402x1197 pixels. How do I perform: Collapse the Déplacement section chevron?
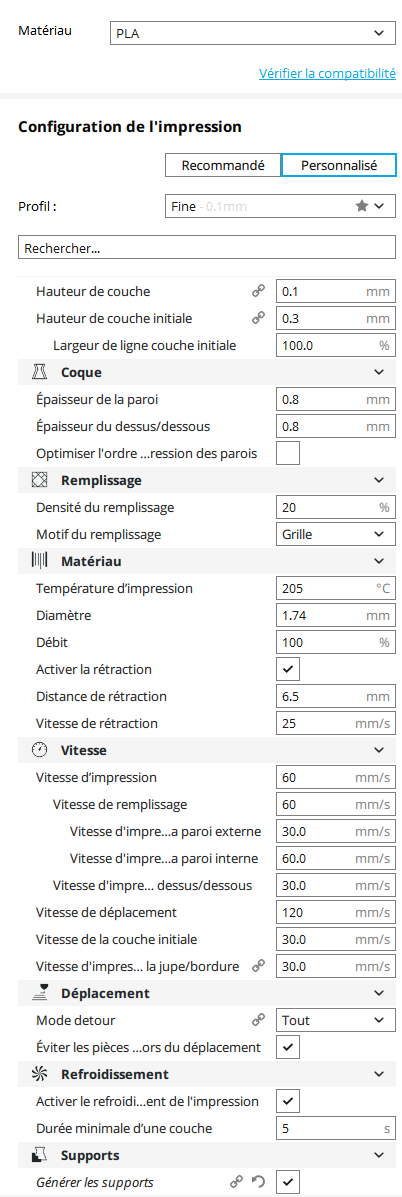point(379,993)
